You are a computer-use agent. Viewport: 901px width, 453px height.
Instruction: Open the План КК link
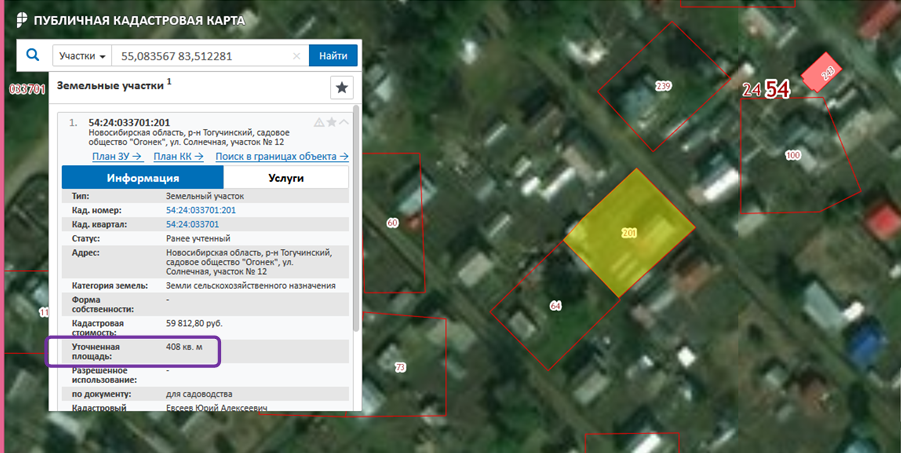pos(178,156)
